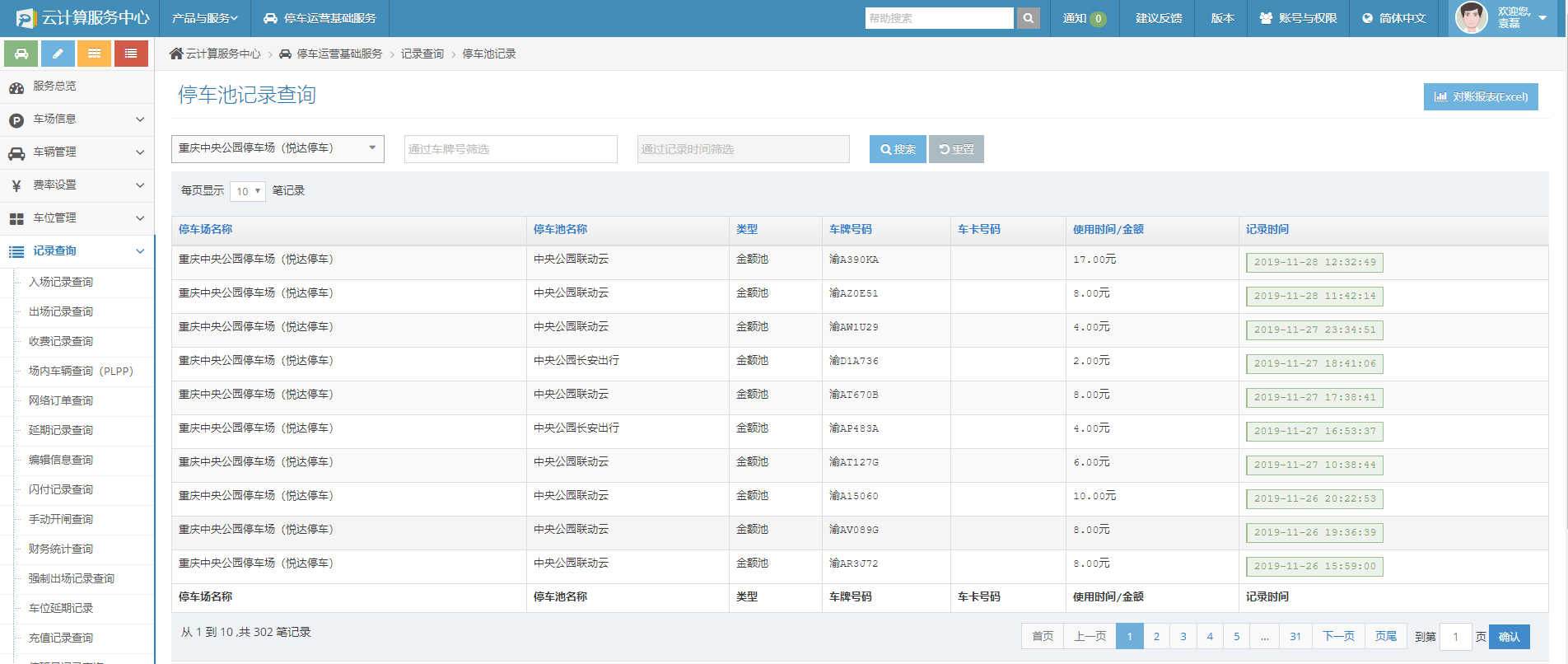Viewport: 1568px width, 664px height.
Task: Click the 搜索 search button
Action: tap(898, 149)
